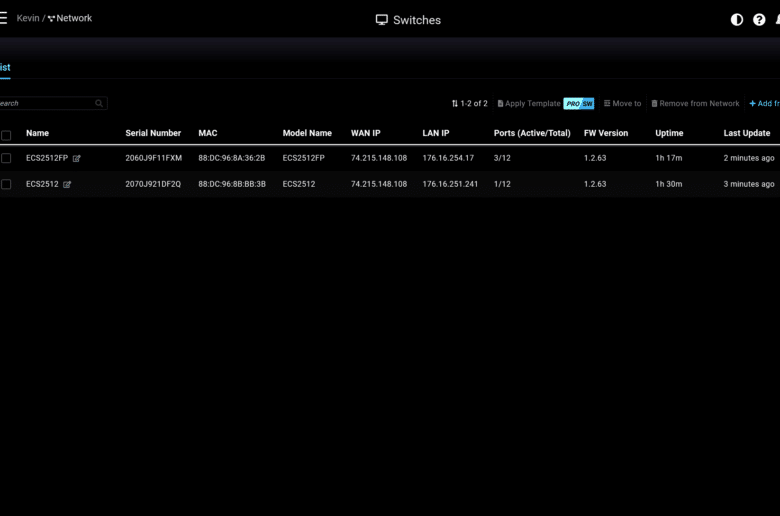
Task: Click Move to button
Action: (x=622, y=103)
